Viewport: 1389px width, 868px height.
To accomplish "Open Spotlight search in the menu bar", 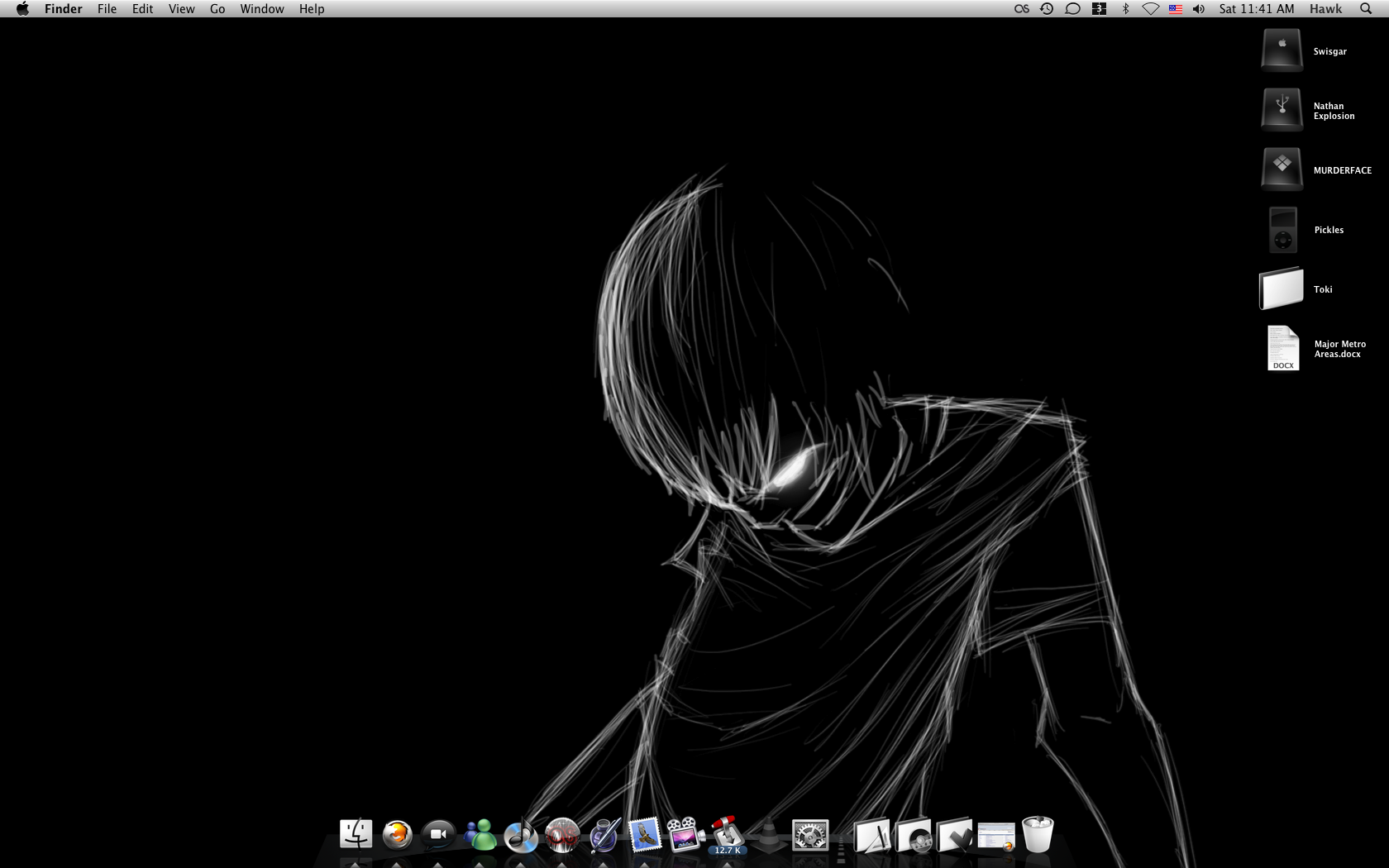I will 1365,9.
